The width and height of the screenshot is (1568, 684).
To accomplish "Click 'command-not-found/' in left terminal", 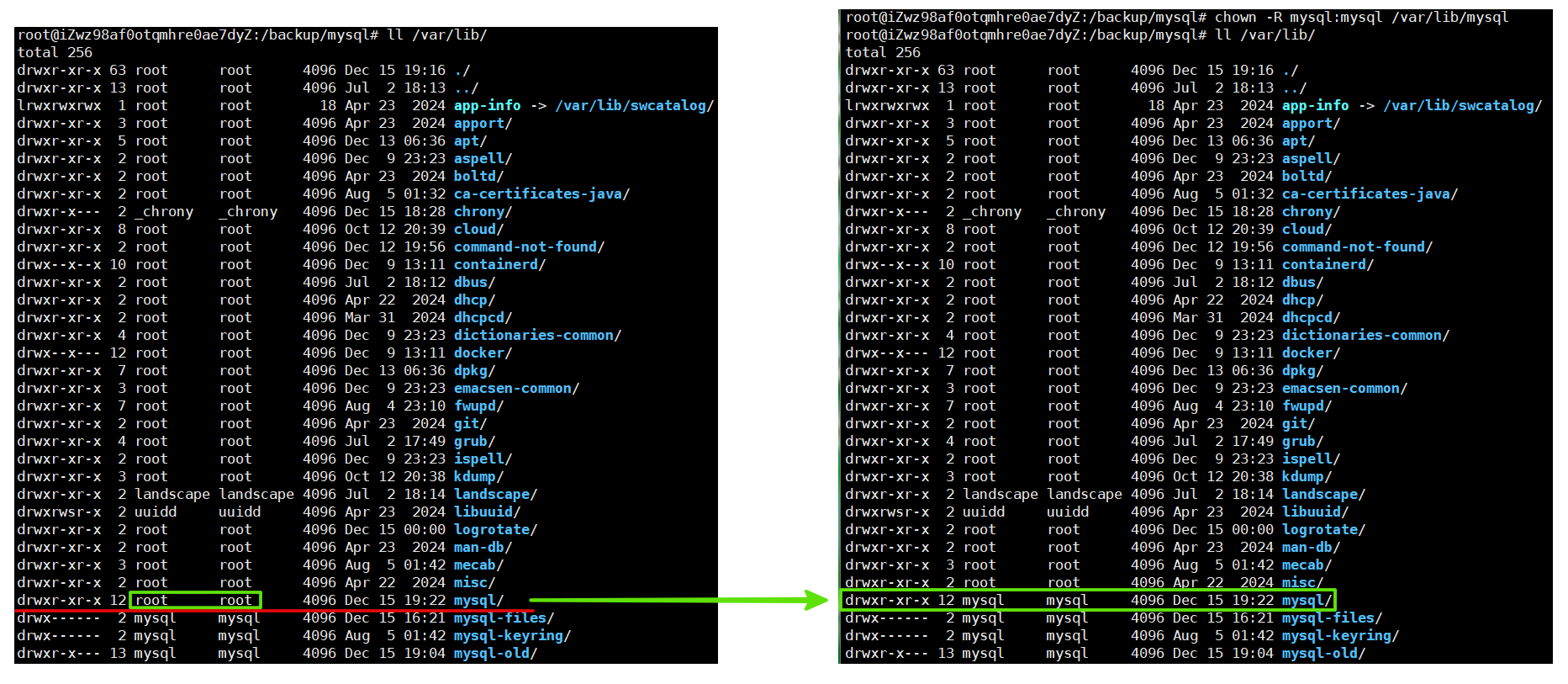I will click(530, 247).
